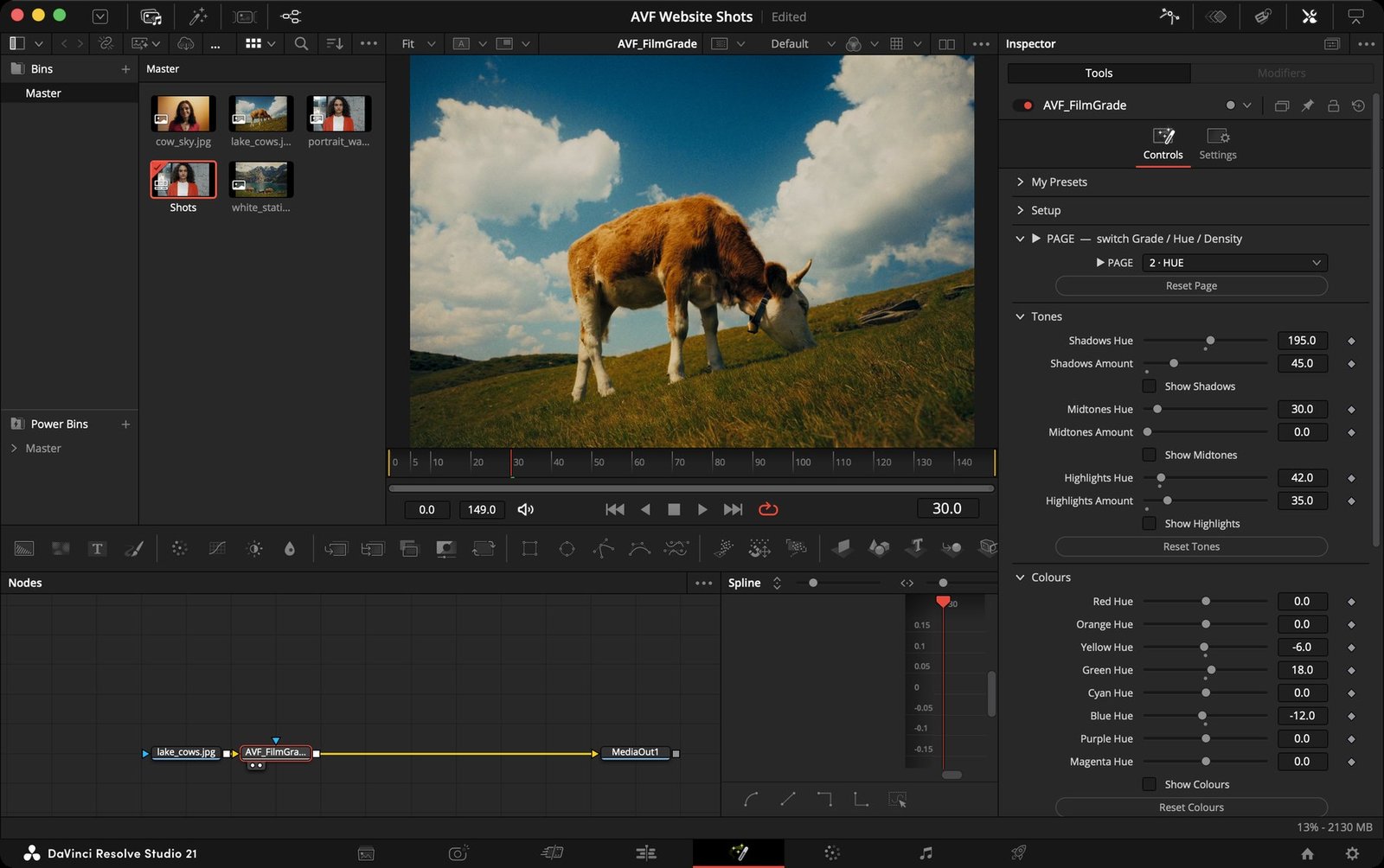The image size is (1384, 868).
Task: Open the PAGE 2 · HUE dropdown
Action: 1234,263
